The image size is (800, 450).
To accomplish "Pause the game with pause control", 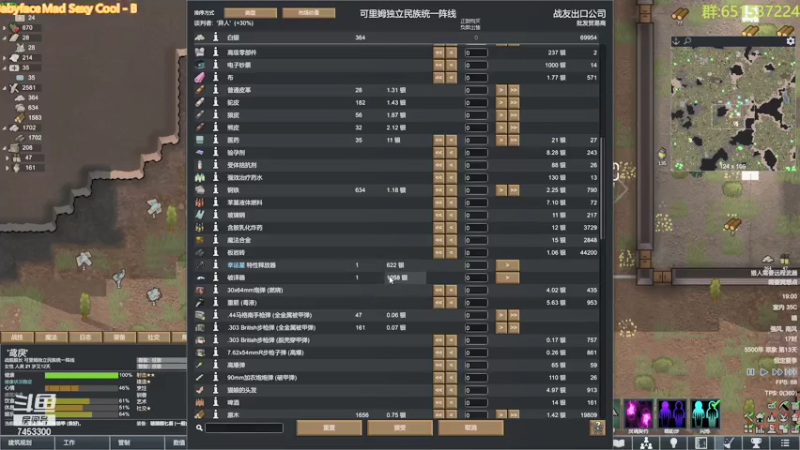I will (x=751, y=372).
